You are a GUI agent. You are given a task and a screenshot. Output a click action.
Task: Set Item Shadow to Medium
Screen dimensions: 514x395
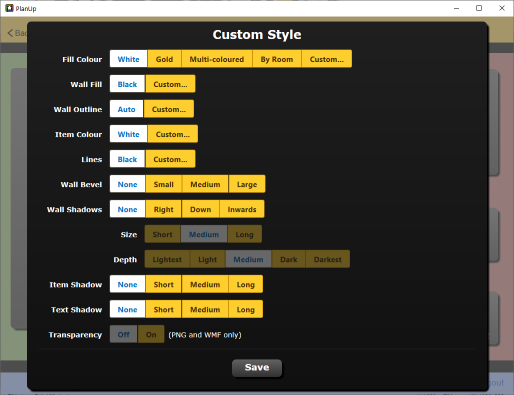[205, 284]
